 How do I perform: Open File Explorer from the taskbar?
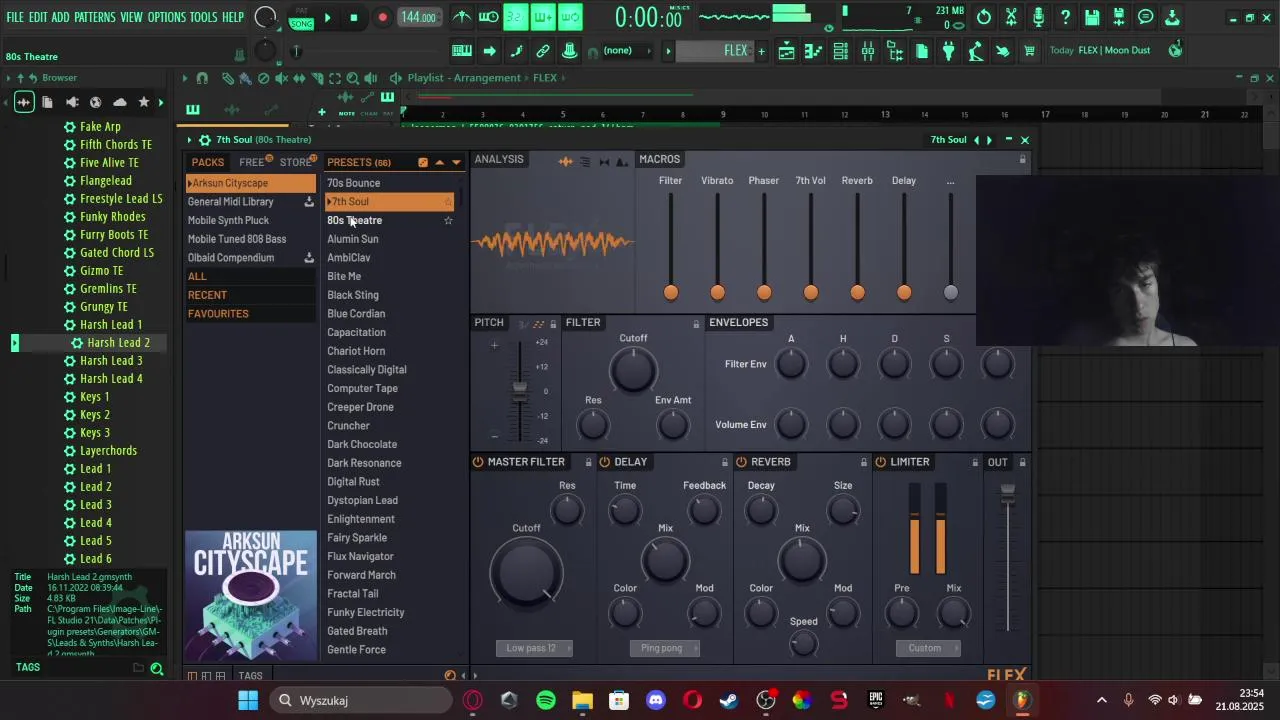[582, 700]
